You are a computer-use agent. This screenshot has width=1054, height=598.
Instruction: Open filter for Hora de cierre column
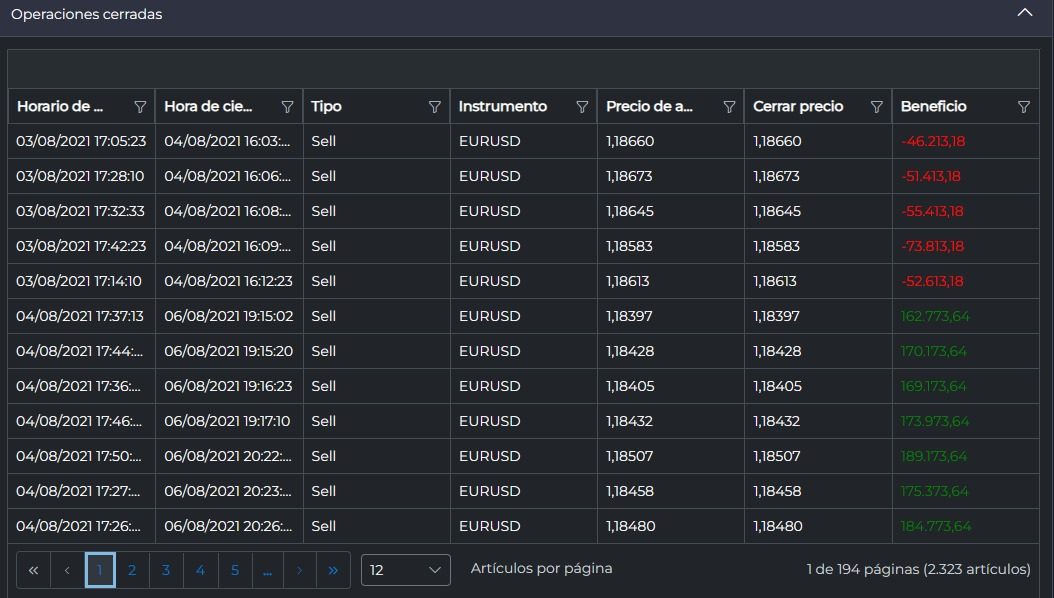pos(287,107)
